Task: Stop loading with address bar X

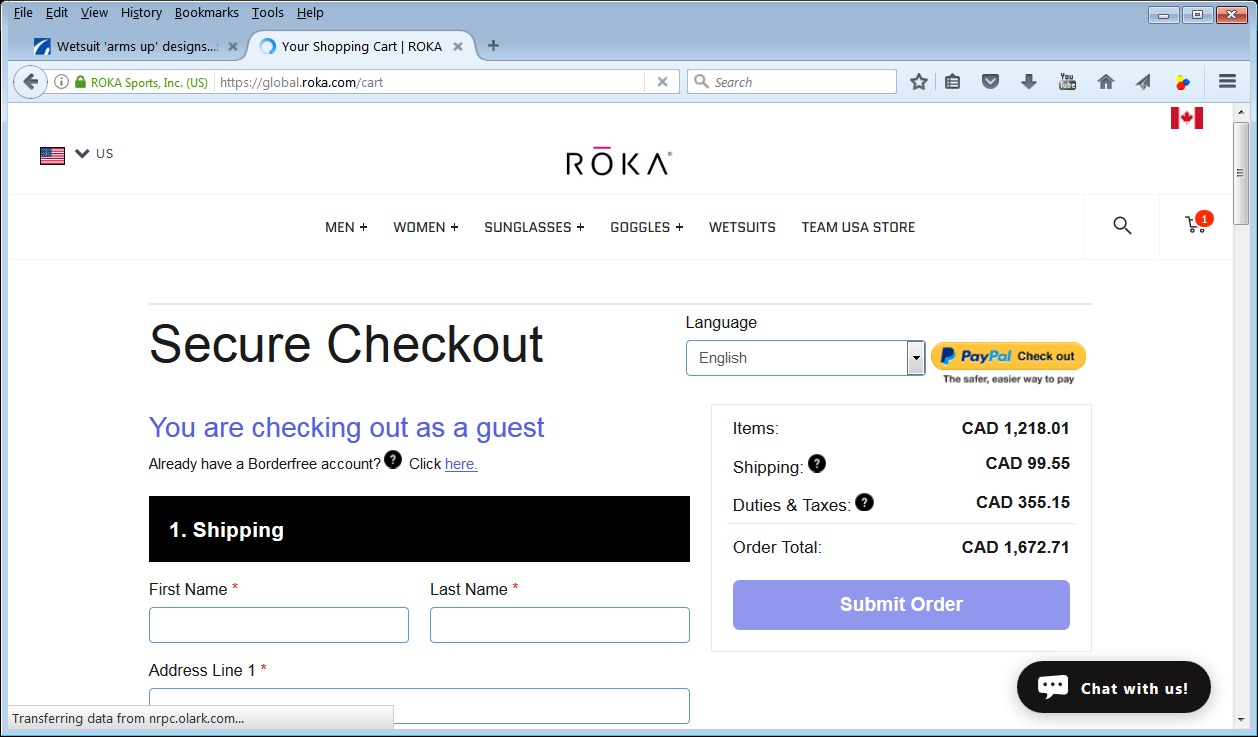Action: 662,82
